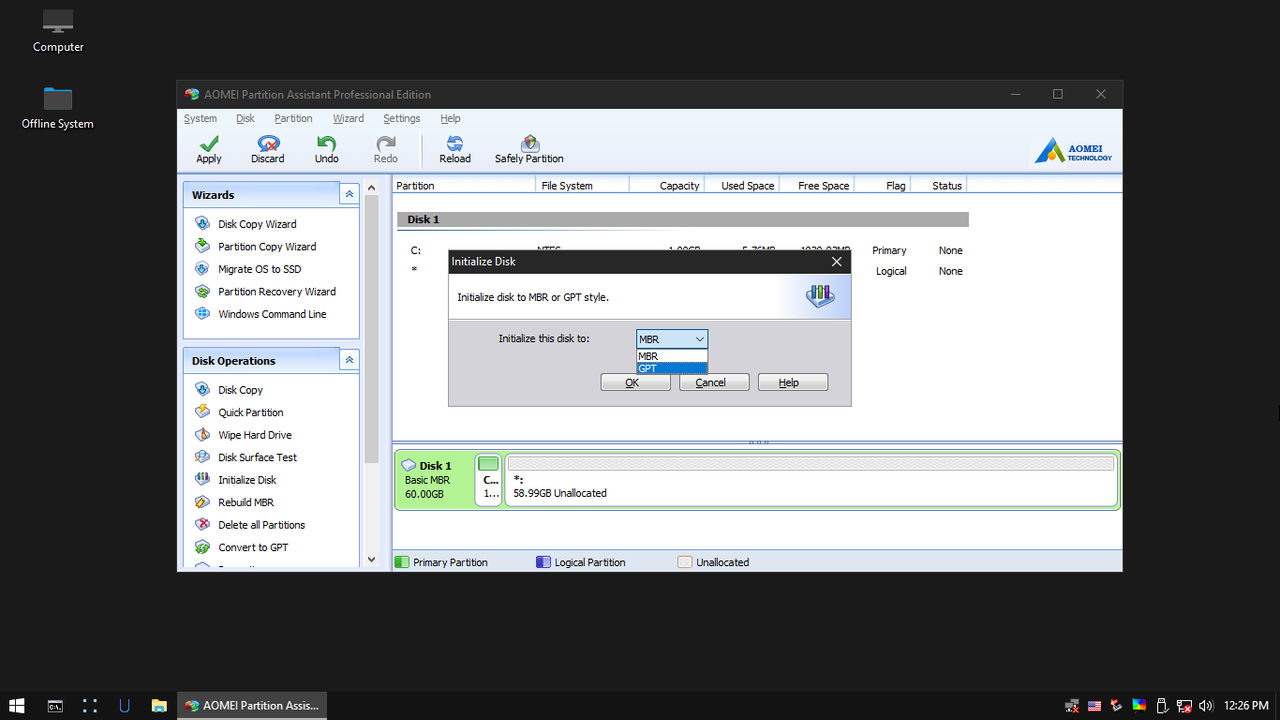Select Rebuild MBR operation
Viewport: 1280px width, 720px height.
(x=245, y=502)
